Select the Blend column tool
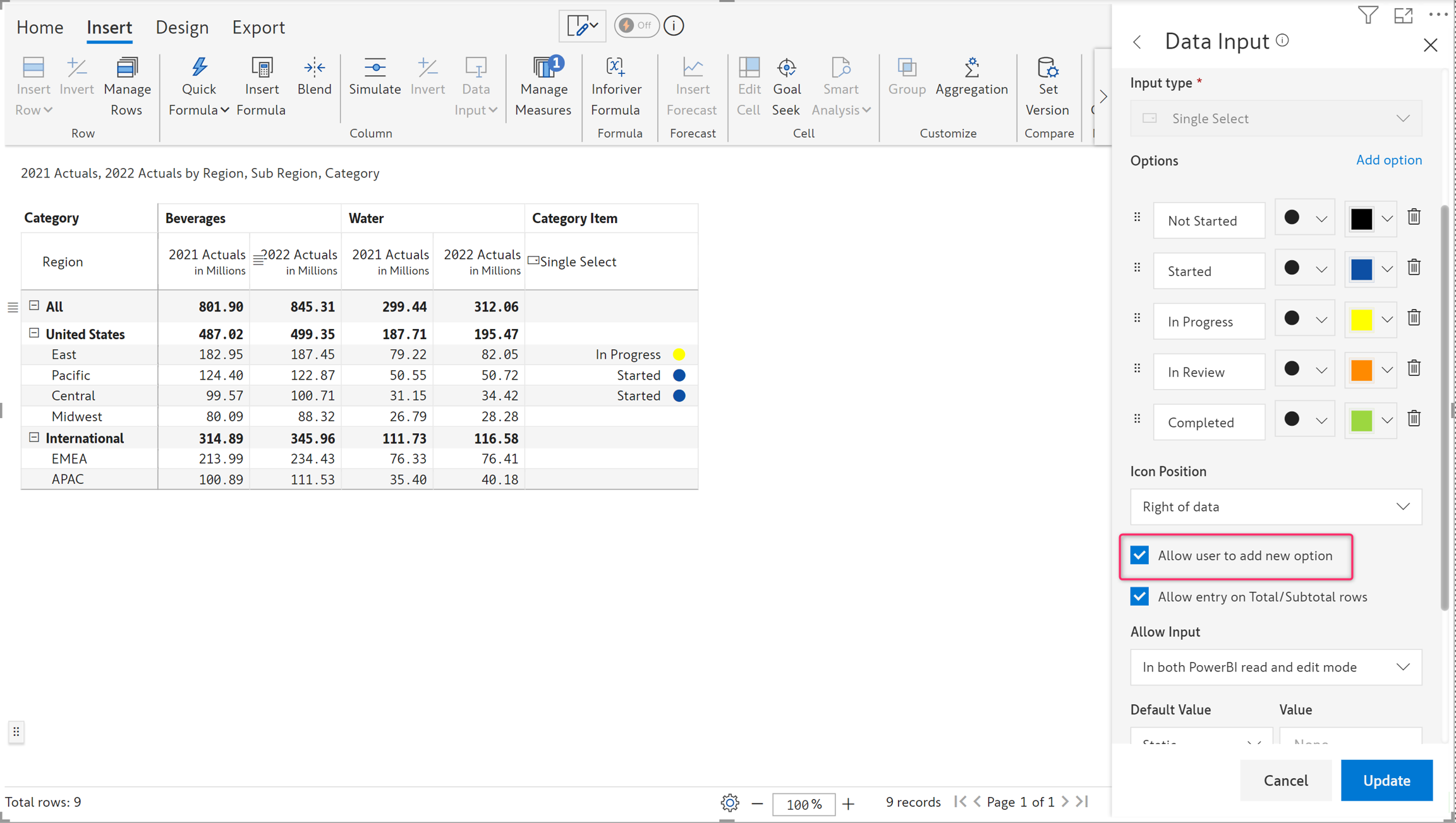 [314, 68]
